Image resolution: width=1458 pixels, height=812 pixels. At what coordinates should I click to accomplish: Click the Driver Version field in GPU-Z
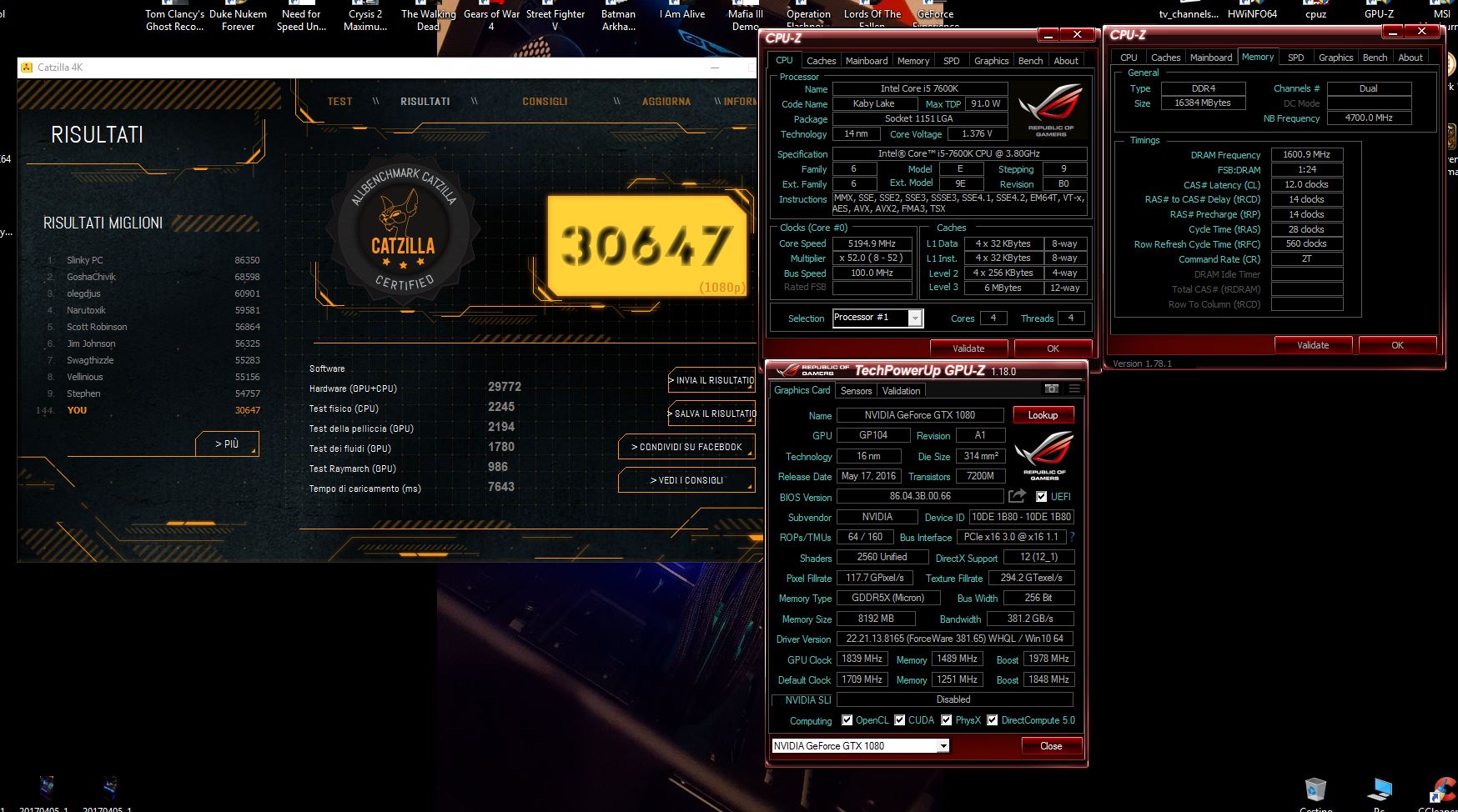click(956, 639)
